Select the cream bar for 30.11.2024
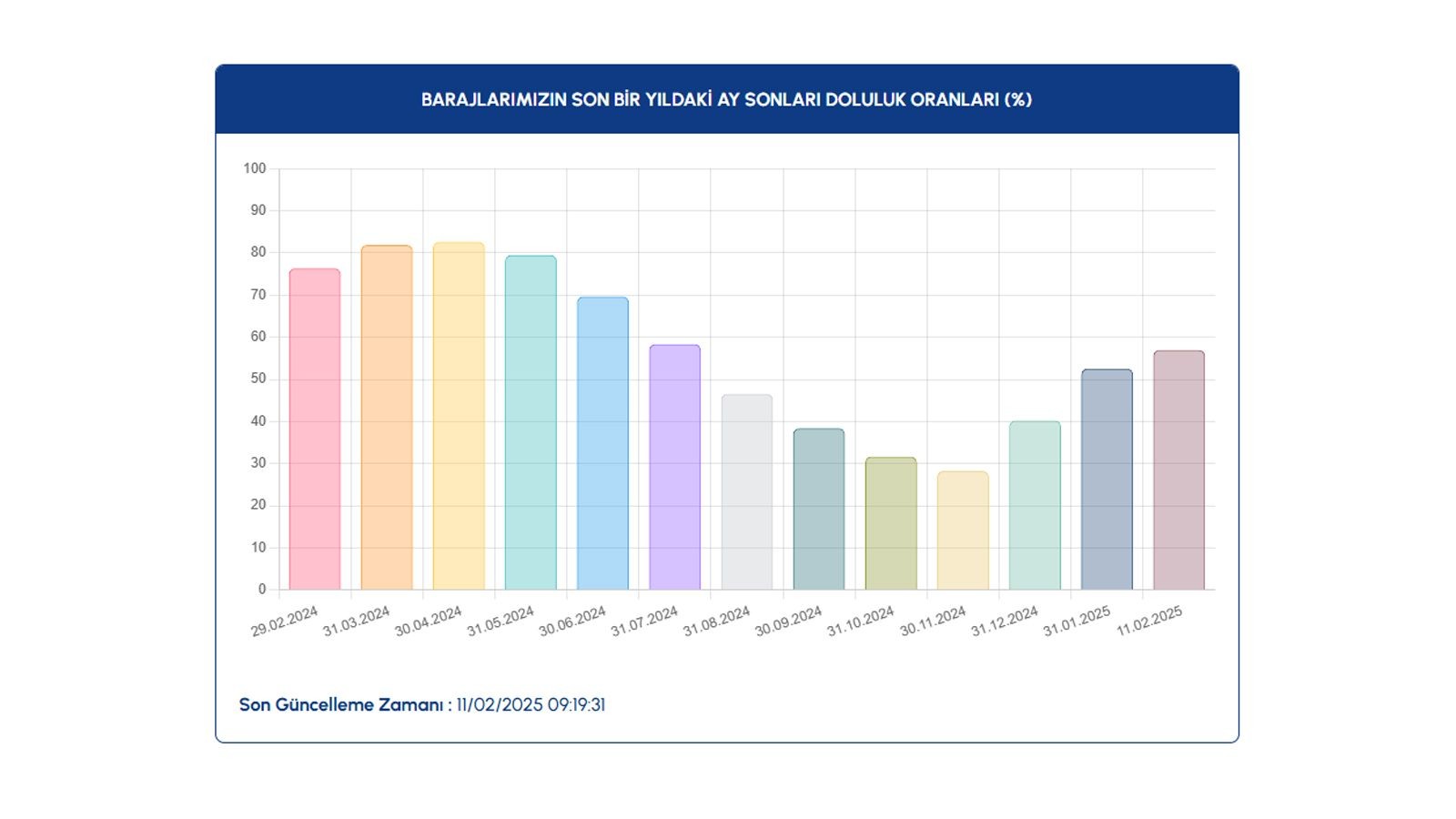 tap(963, 531)
